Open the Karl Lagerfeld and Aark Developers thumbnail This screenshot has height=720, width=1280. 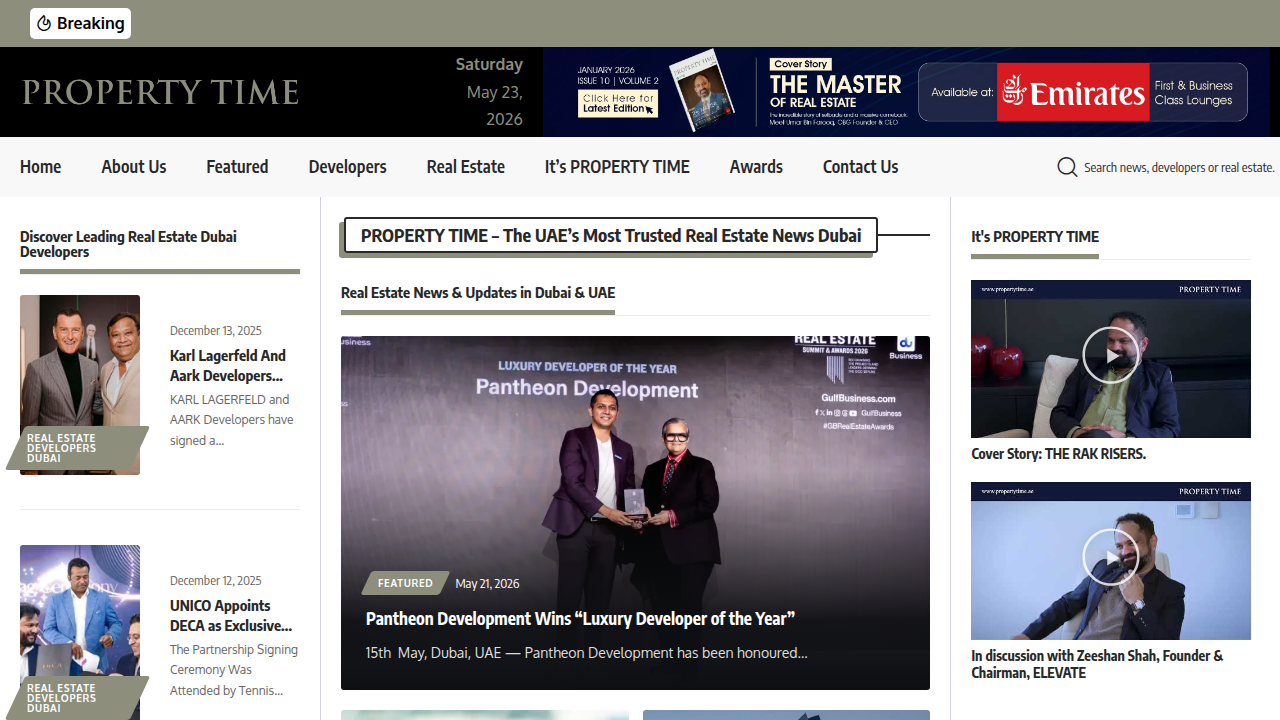(x=80, y=385)
